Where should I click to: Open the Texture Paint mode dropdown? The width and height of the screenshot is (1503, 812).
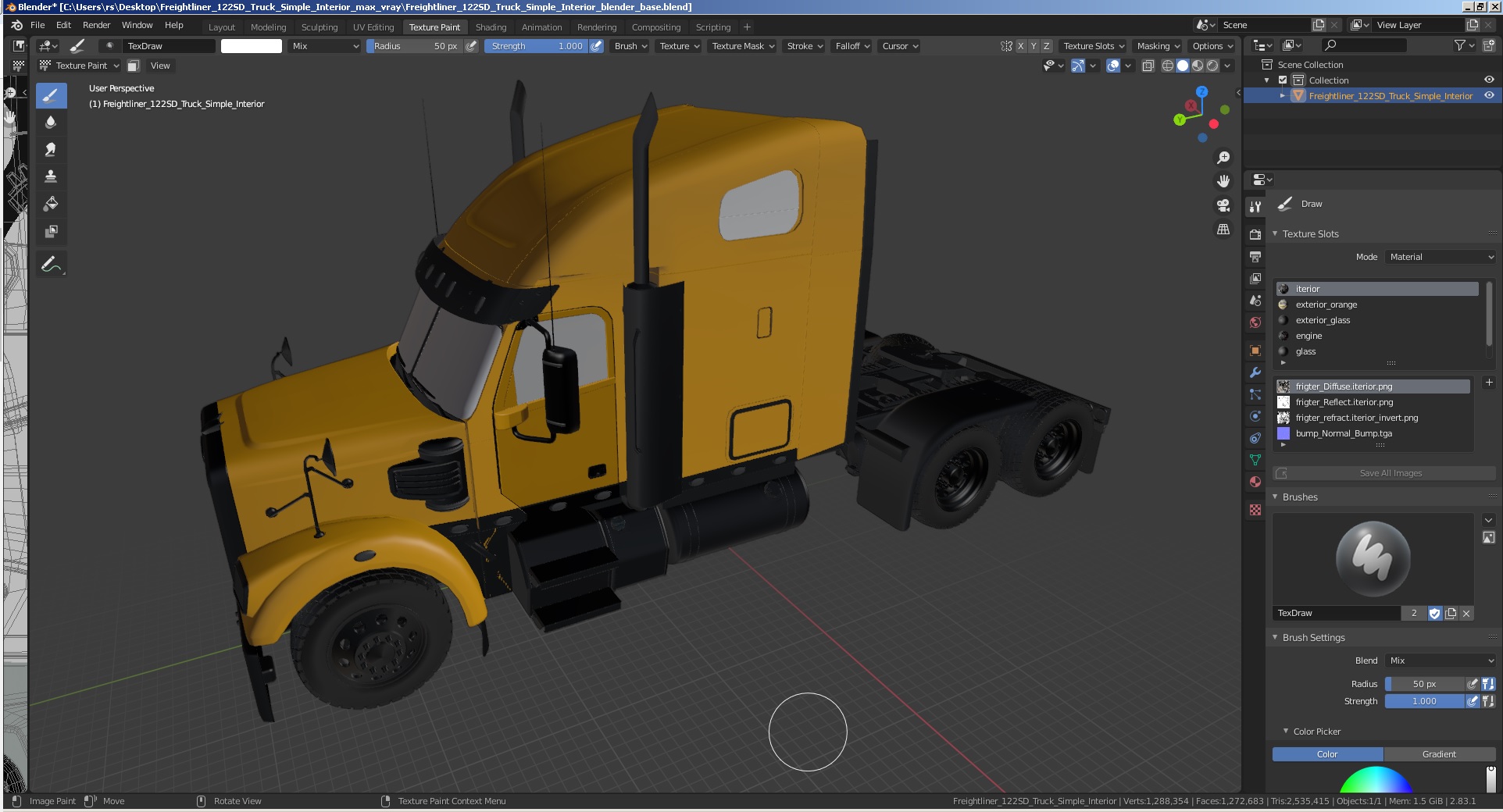click(x=80, y=66)
